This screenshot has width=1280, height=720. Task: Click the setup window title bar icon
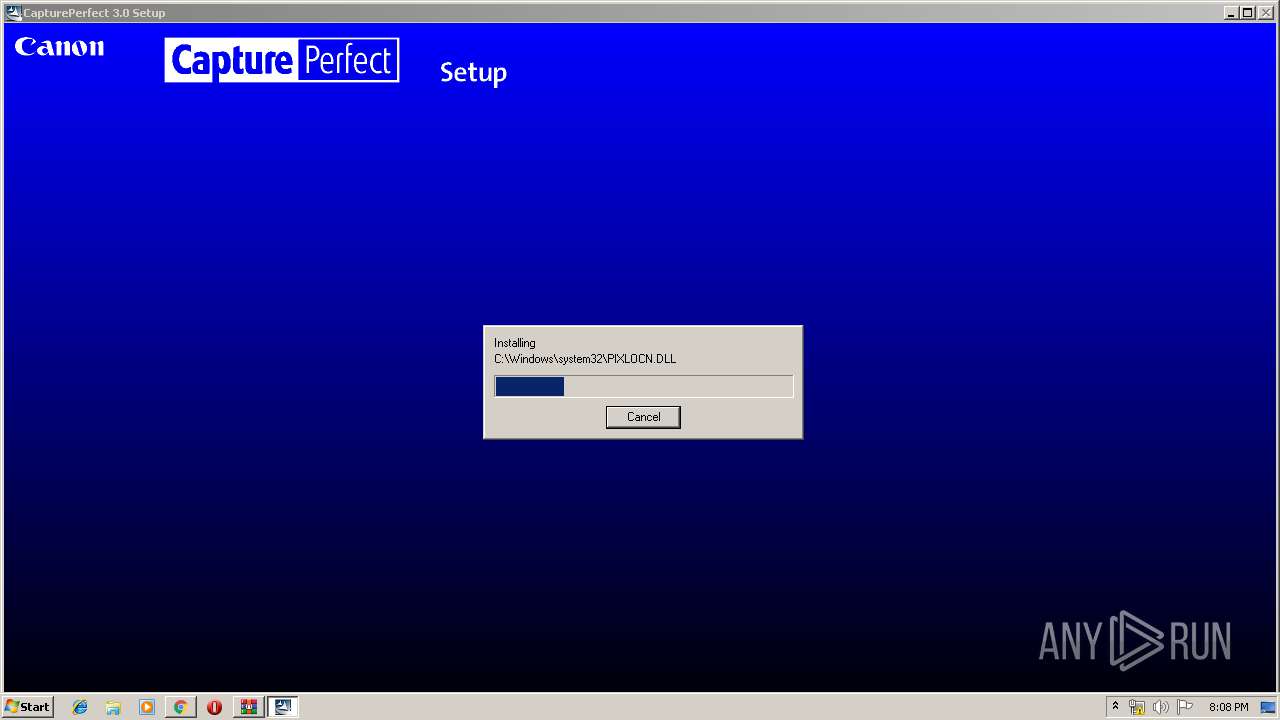[x=13, y=13]
